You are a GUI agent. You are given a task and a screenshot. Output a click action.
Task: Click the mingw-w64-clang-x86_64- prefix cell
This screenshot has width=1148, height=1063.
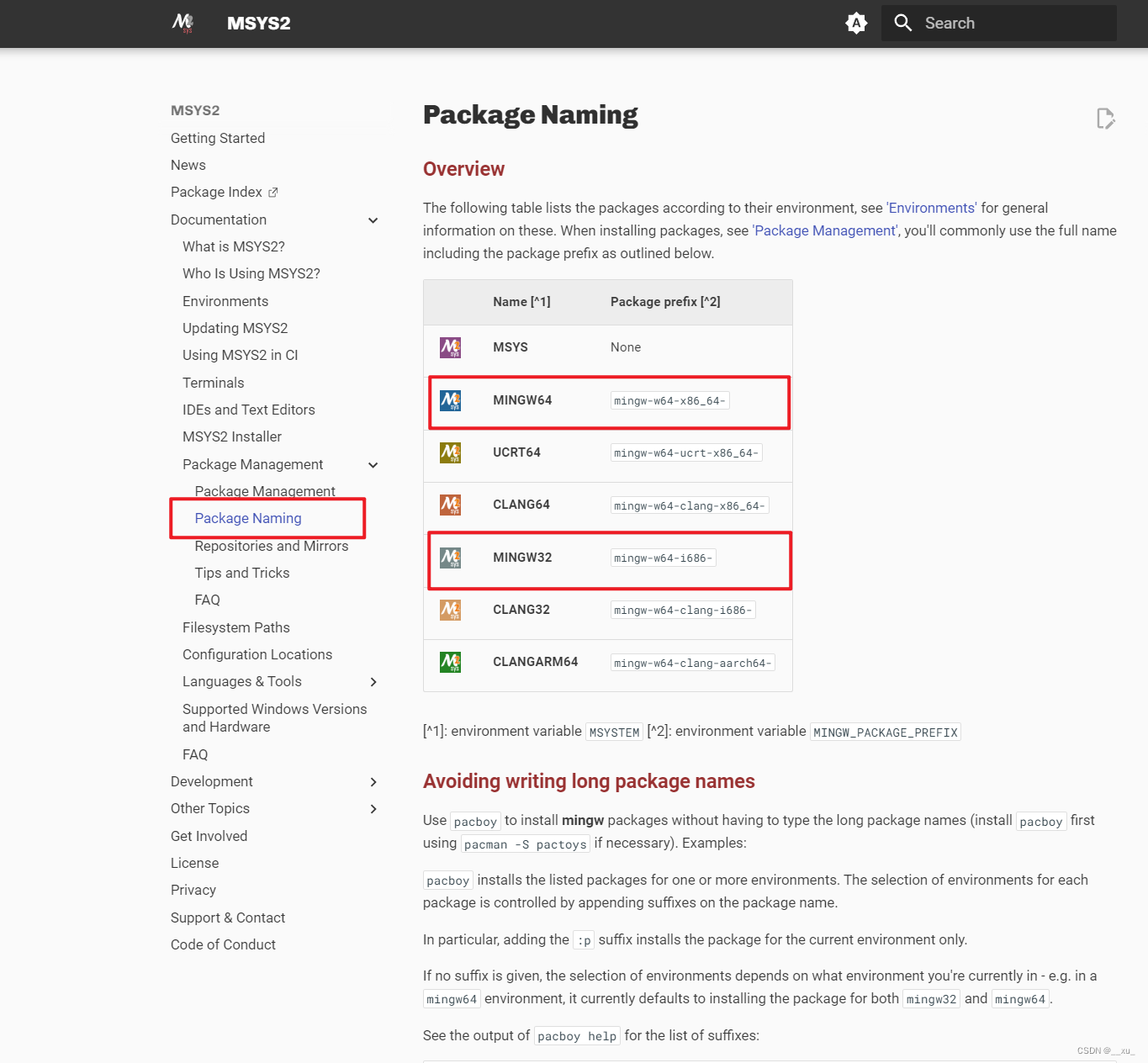[690, 506]
